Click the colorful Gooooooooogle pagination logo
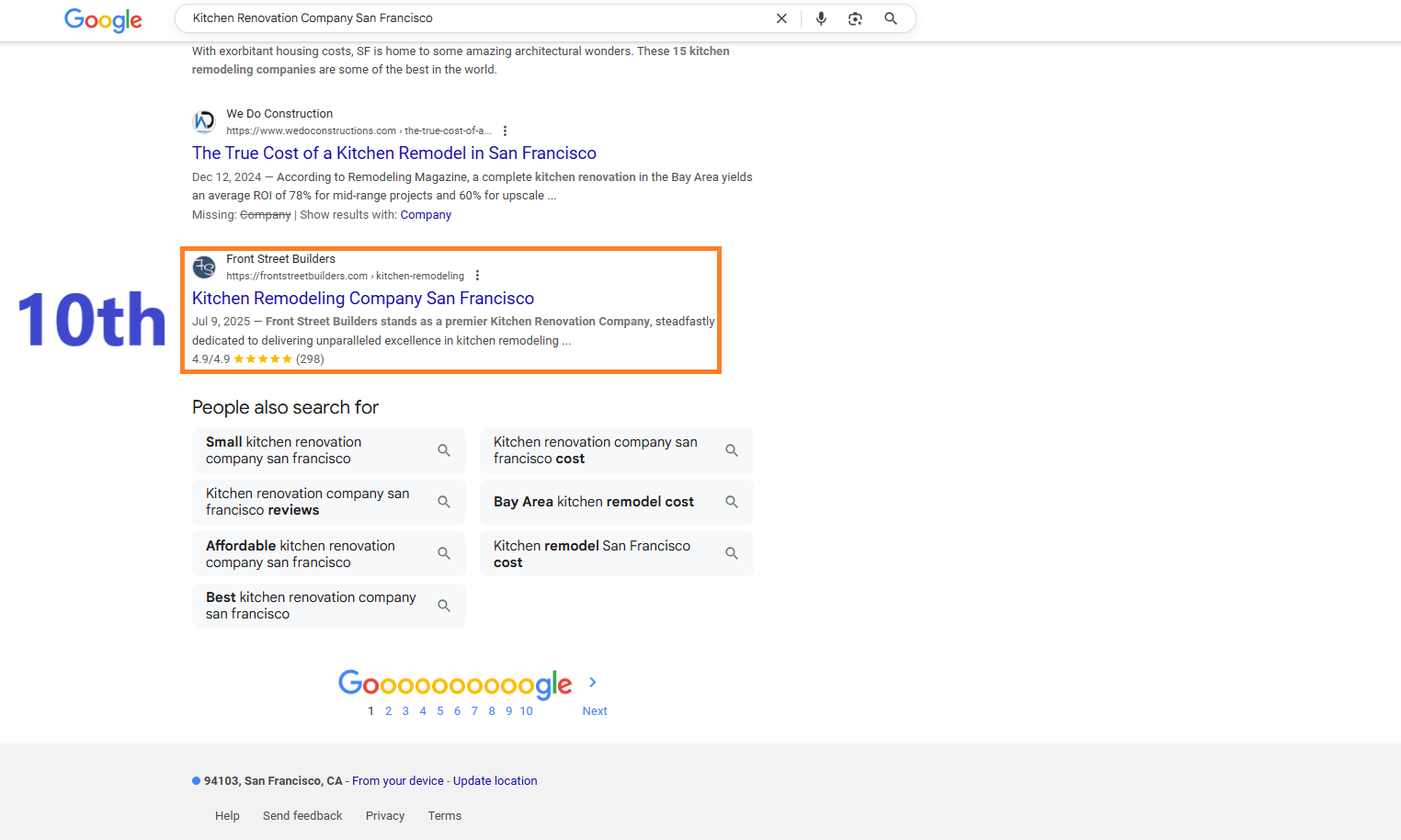 coord(455,685)
